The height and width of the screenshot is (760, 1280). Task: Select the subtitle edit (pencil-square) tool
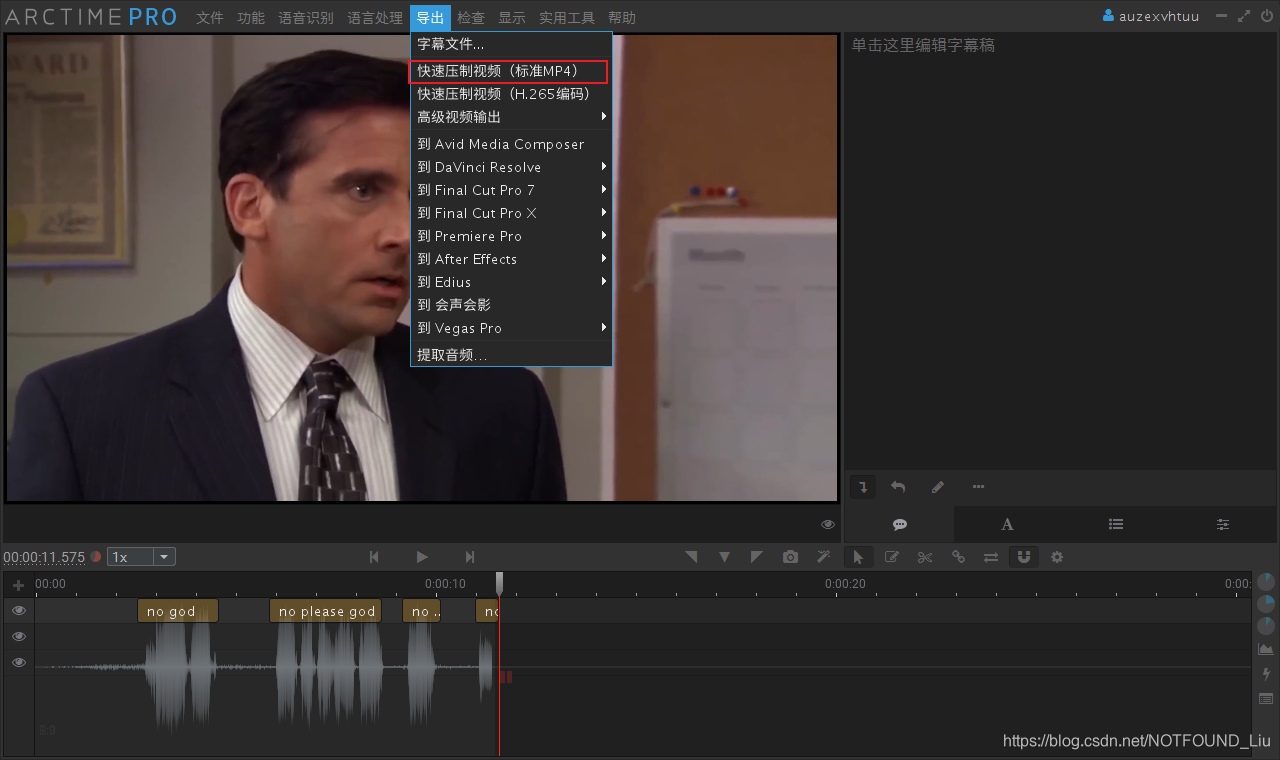click(x=892, y=557)
